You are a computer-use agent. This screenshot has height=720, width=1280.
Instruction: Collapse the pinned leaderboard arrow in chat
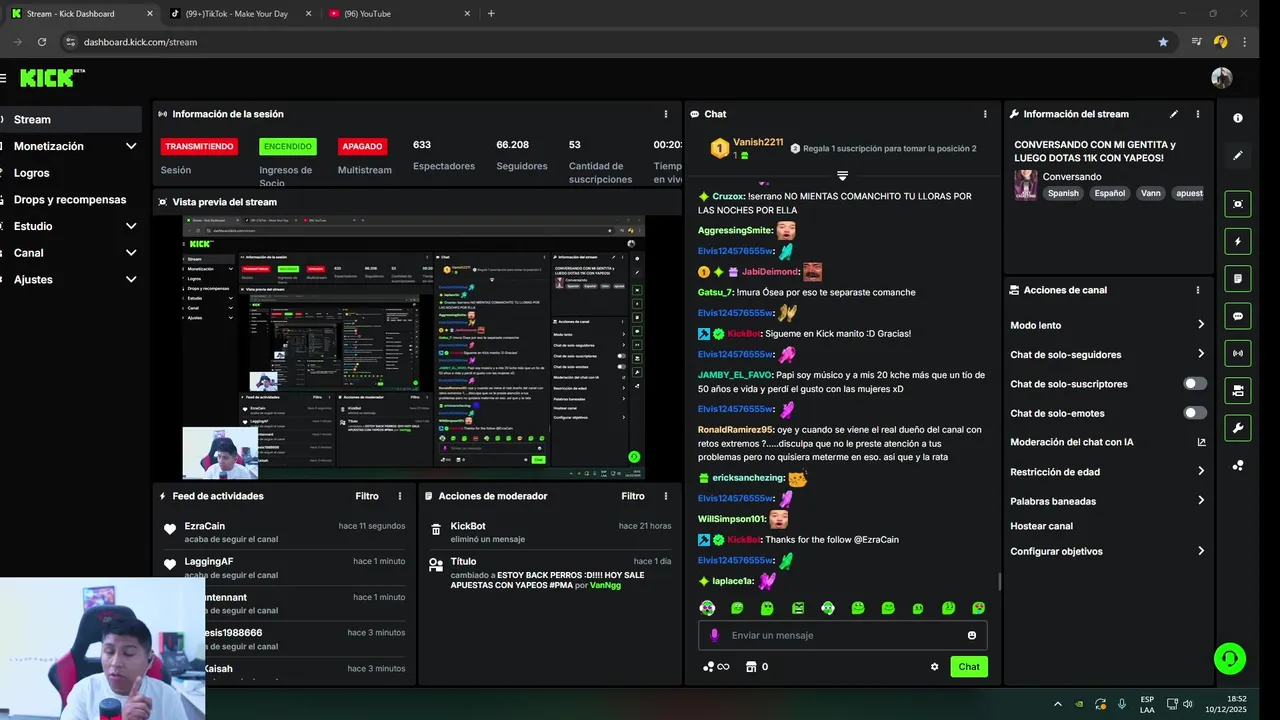pos(842,175)
